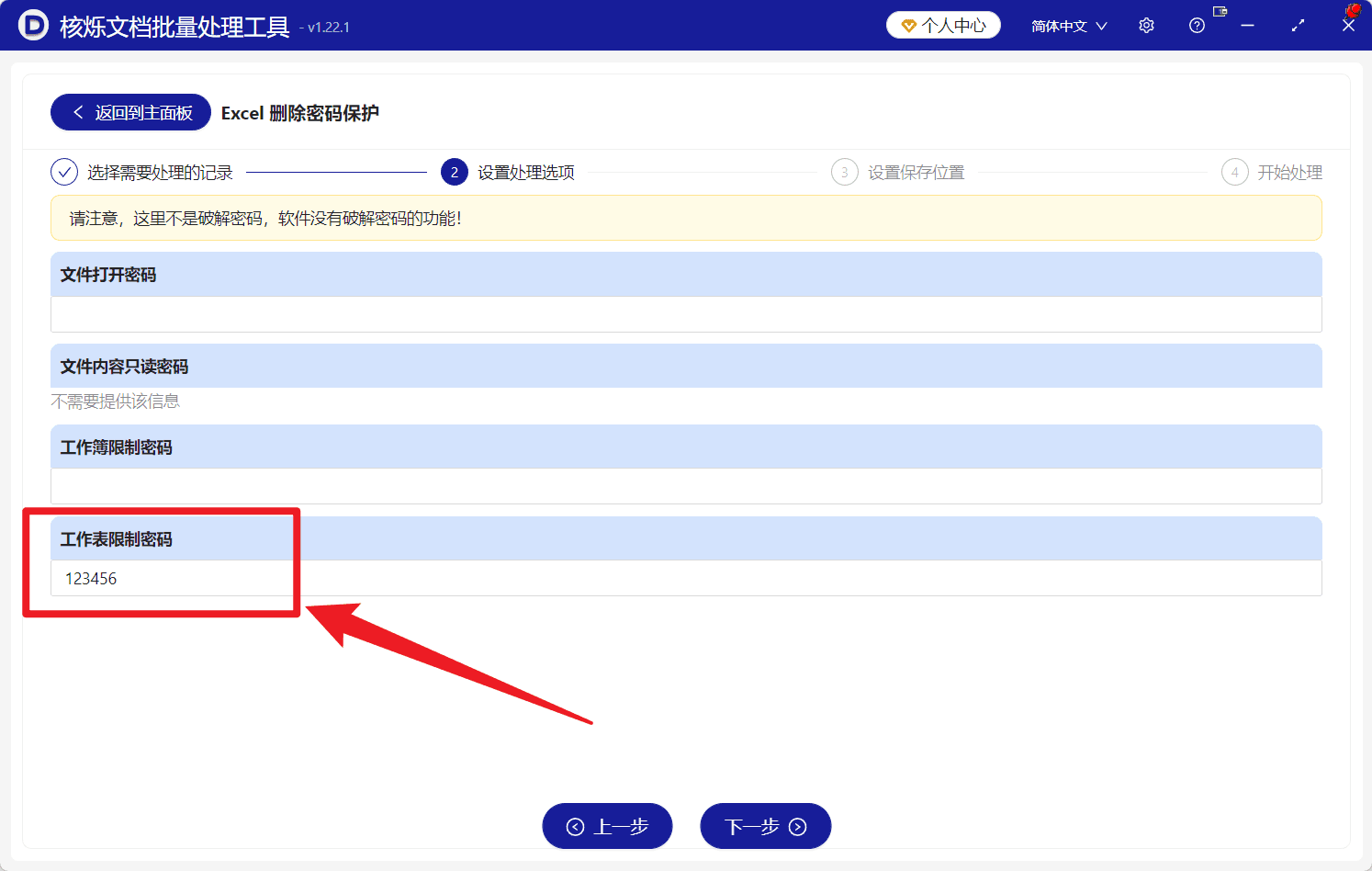Open the 个人中心 personal center button
The image size is (1372, 871).
pyautogui.click(x=943, y=25)
